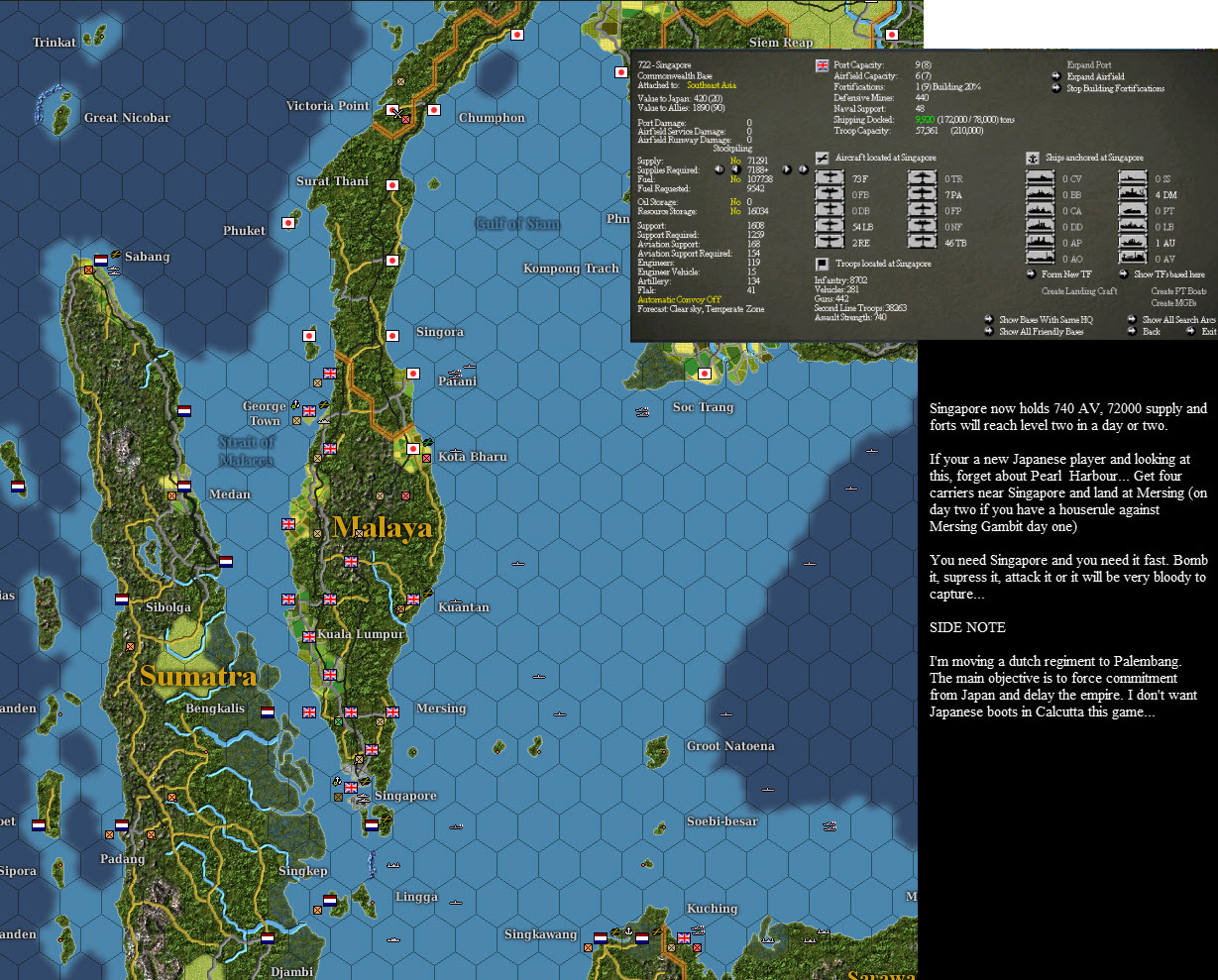Increase Supplies Required with single-right arrow
The height and width of the screenshot is (980, 1218).
pos(788,169)
